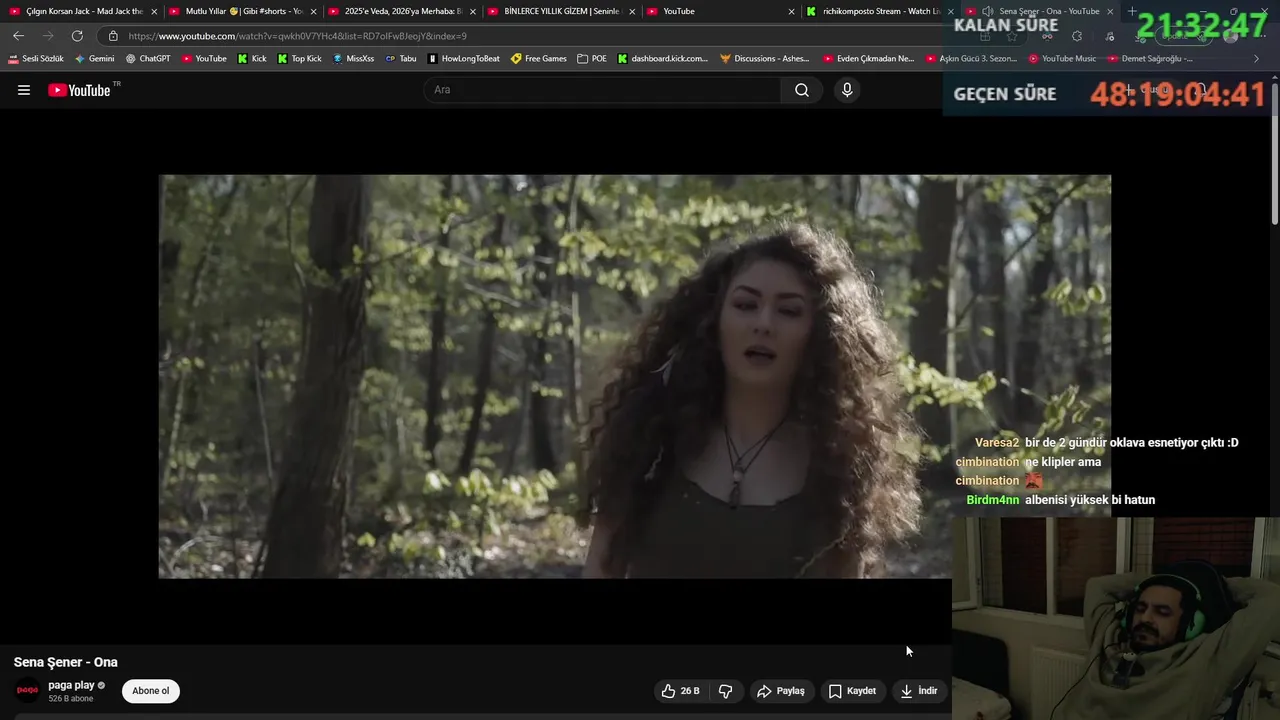The width and height of the screenshot is (1280, 720).
Task: Open the ChatGPT bookmark
Action: pyautogui.click(x=148, y=59)
